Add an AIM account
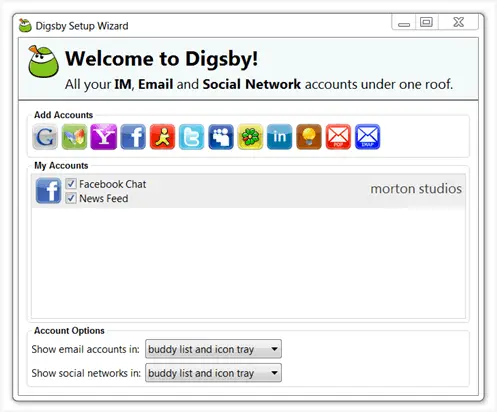 pyautogui.click(x=162, y=137)
